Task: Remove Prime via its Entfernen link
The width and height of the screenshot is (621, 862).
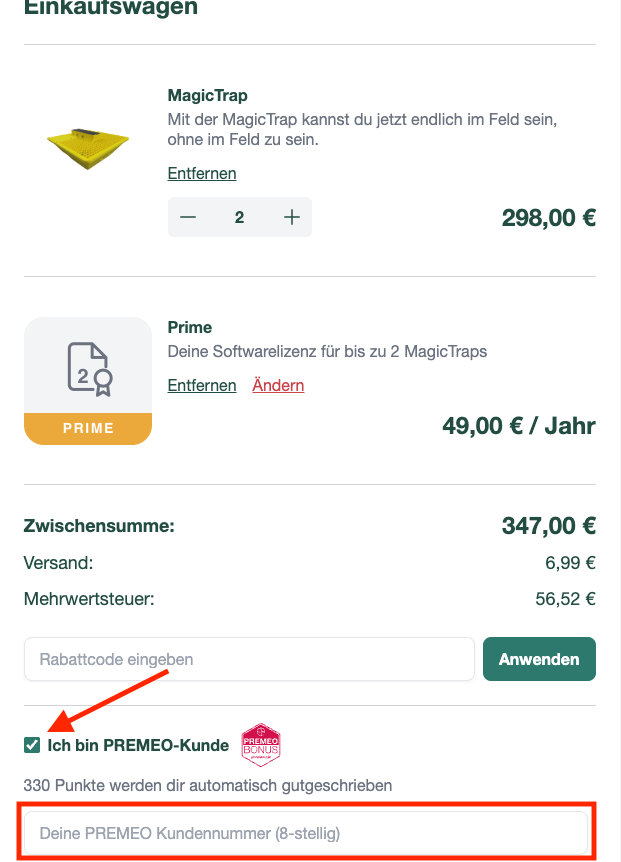Action: tap(201, 385)
